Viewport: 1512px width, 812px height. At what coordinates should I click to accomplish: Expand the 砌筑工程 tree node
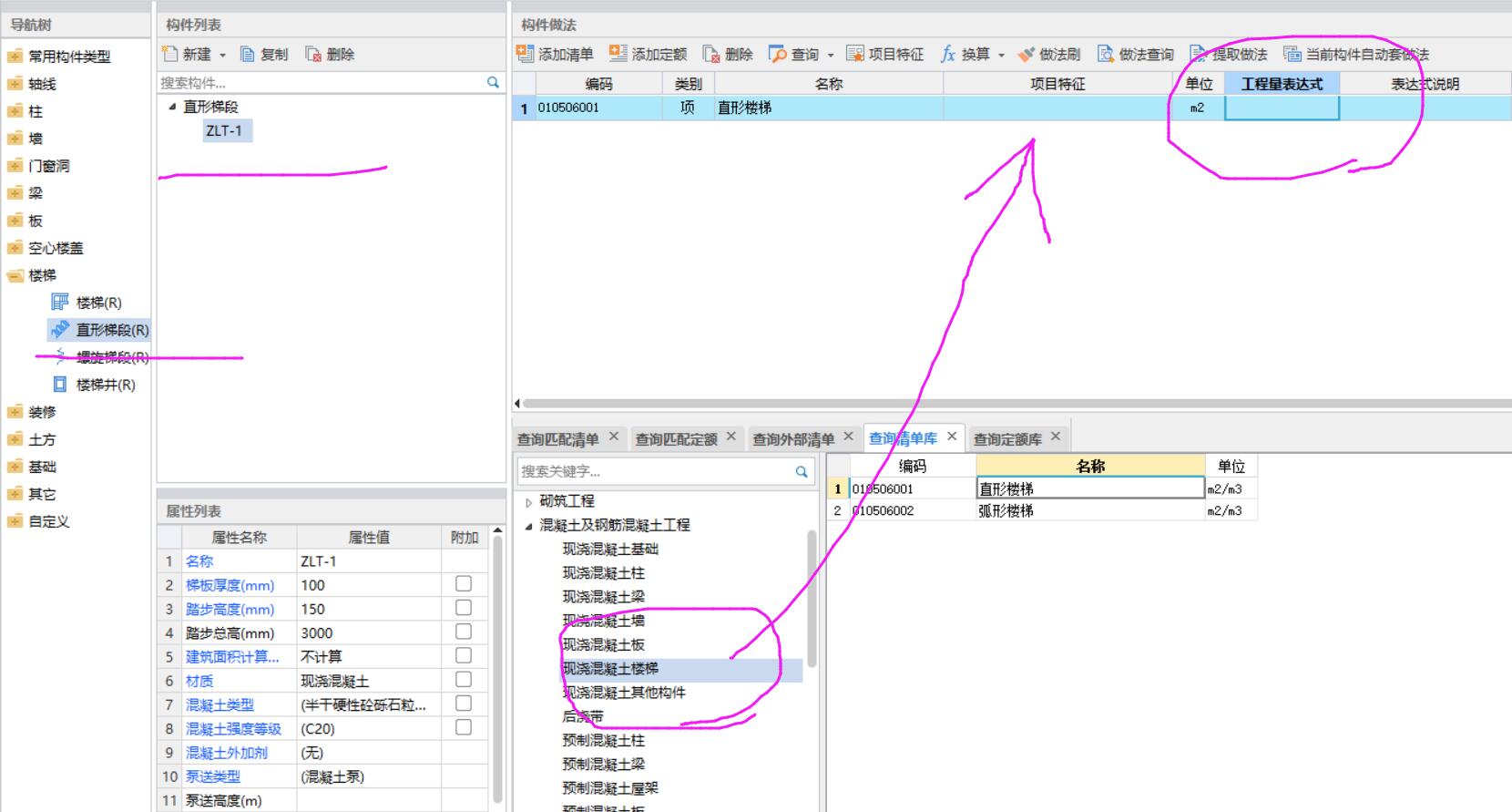(528, 502)
